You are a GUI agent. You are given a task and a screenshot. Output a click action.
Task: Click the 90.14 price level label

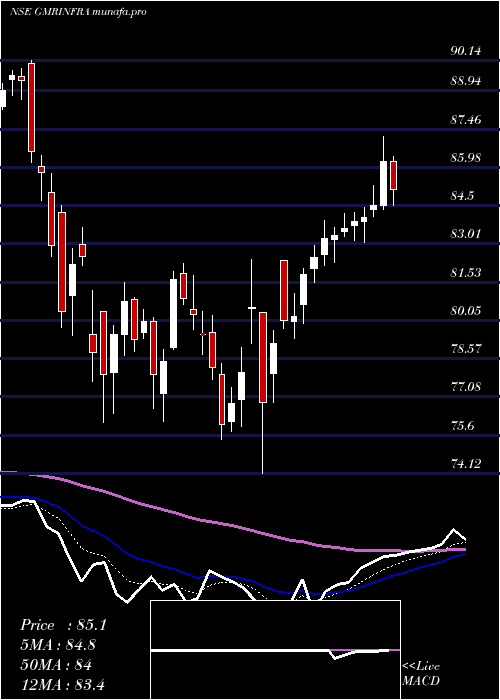point(466,51)
